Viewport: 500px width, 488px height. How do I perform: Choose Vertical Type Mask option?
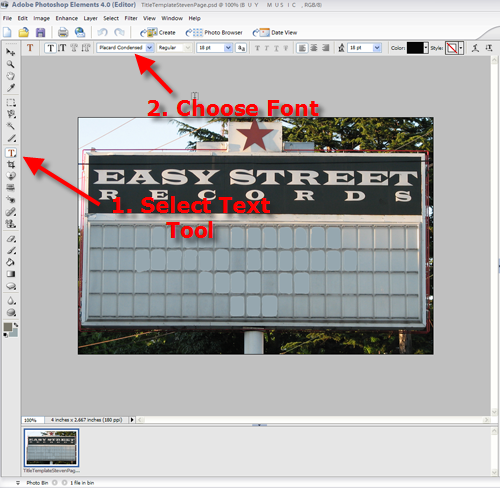coord(86,48)
